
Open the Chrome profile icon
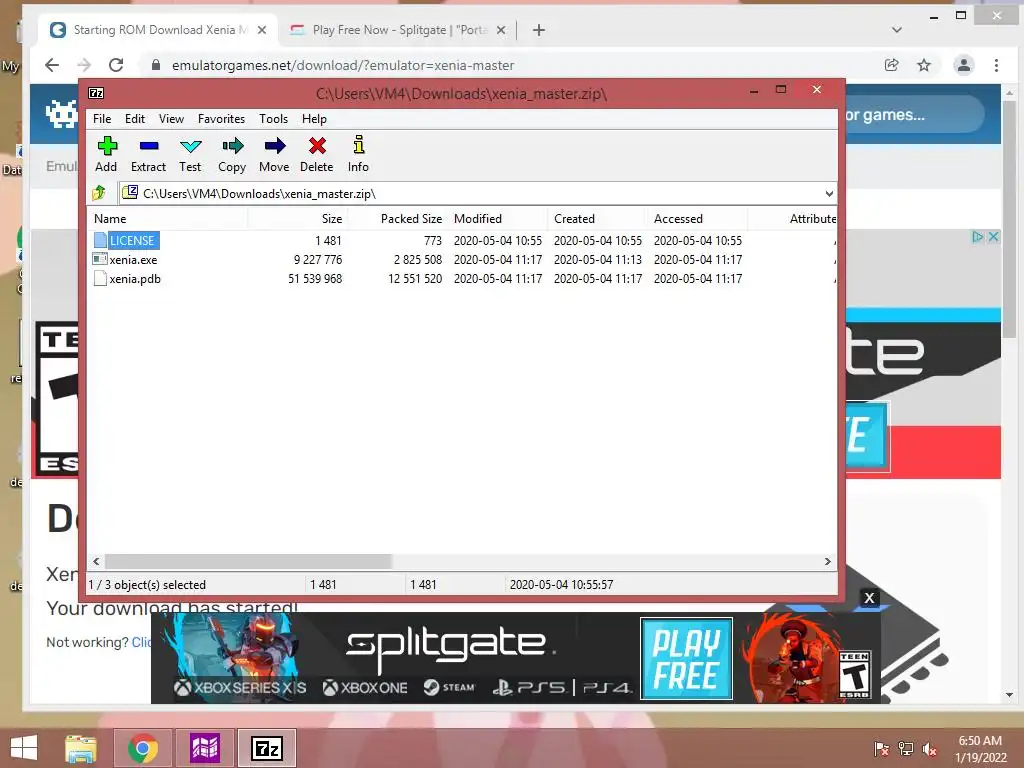963,65
